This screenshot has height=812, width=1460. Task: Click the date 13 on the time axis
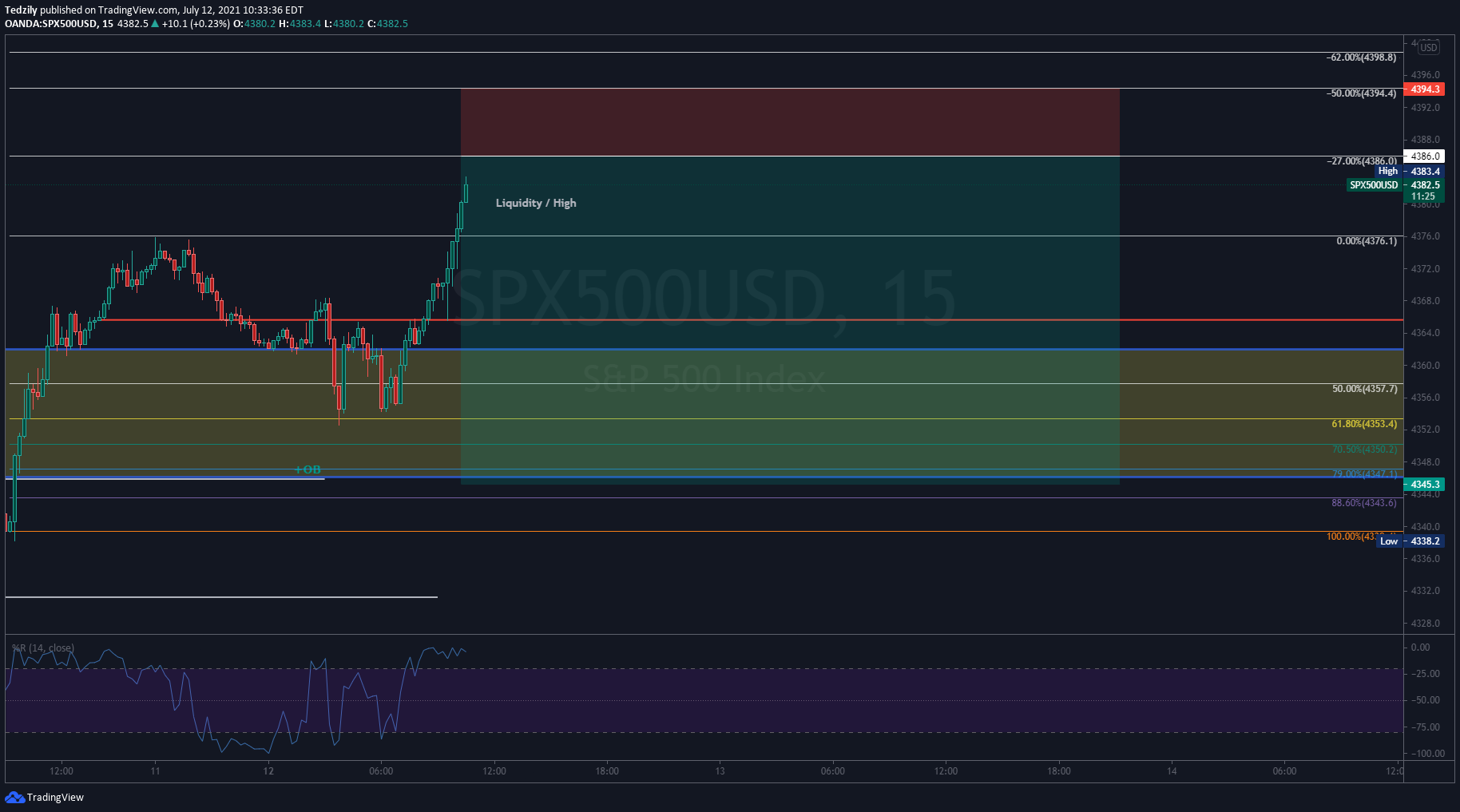coord(720,771)
